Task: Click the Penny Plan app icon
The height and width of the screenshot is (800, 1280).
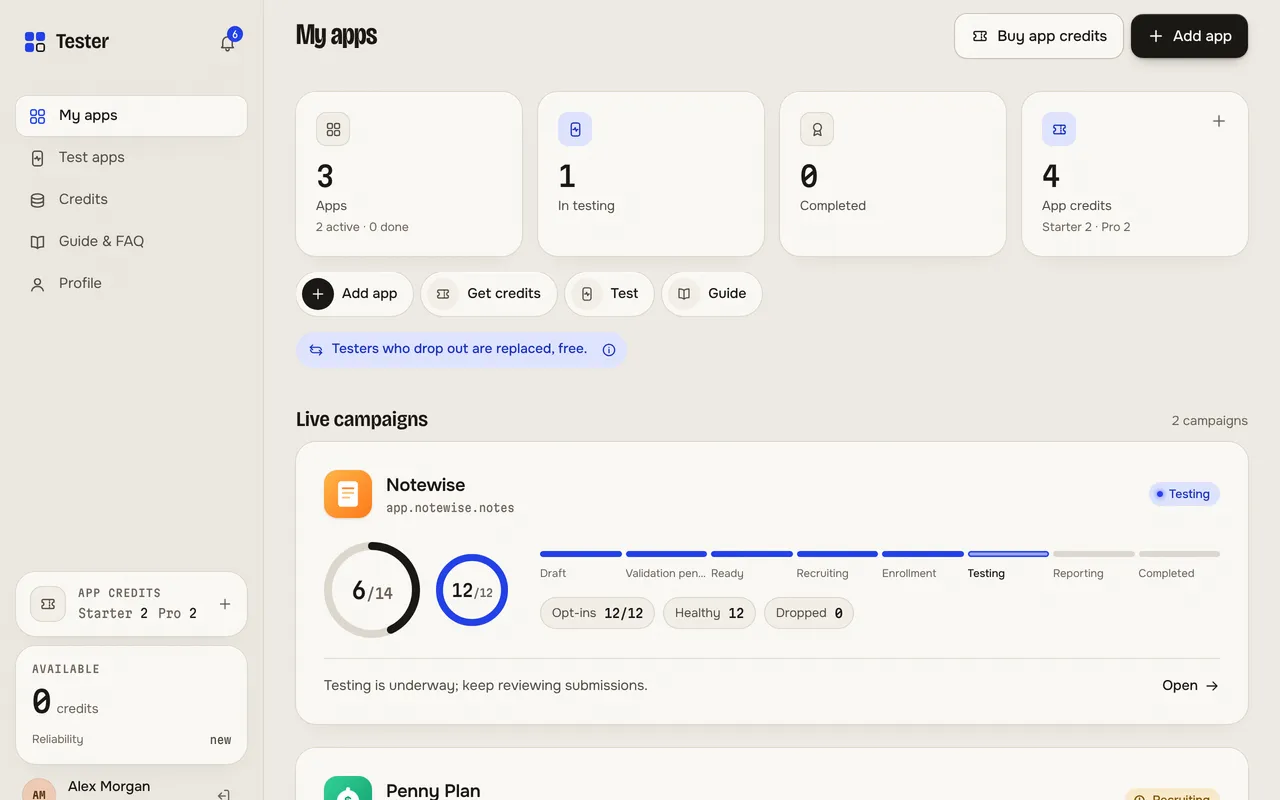Action: [x=348, y=789]
